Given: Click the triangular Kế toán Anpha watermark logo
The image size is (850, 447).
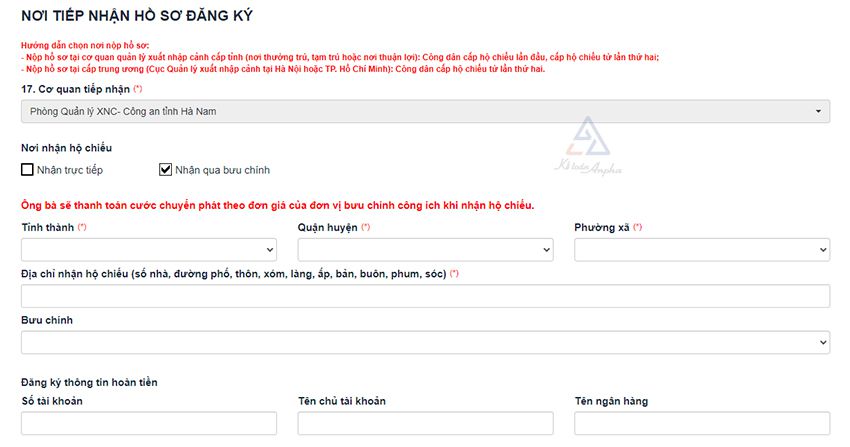Looking at the screenshot, I should click(x=587, y=138).
